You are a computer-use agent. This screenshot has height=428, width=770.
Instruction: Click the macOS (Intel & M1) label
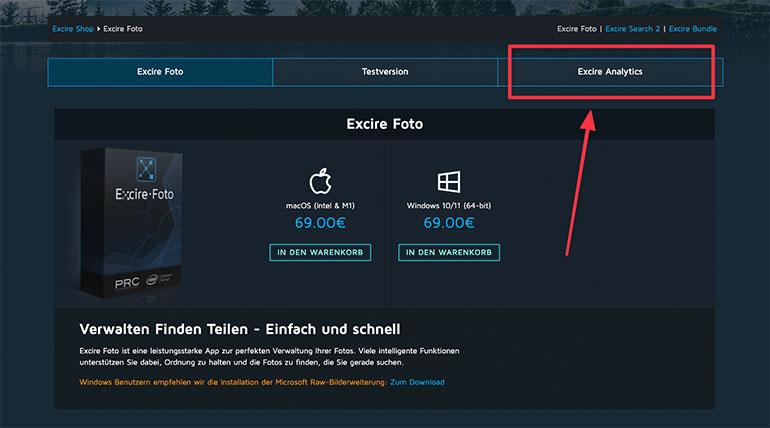pyautogui.click(x=320, y=206)
